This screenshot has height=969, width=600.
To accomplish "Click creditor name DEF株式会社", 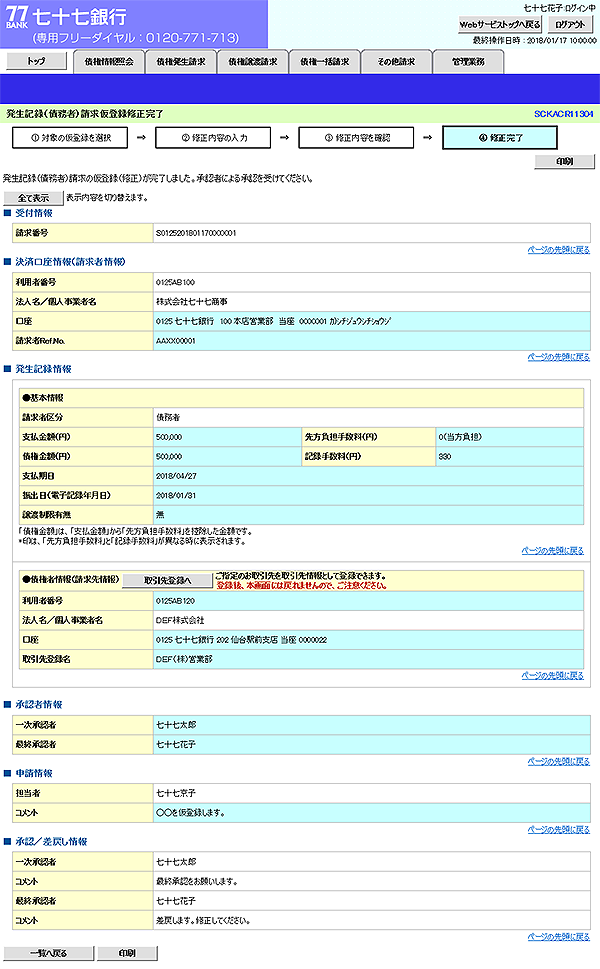I will pyautogui.click(x=180, y=620).
